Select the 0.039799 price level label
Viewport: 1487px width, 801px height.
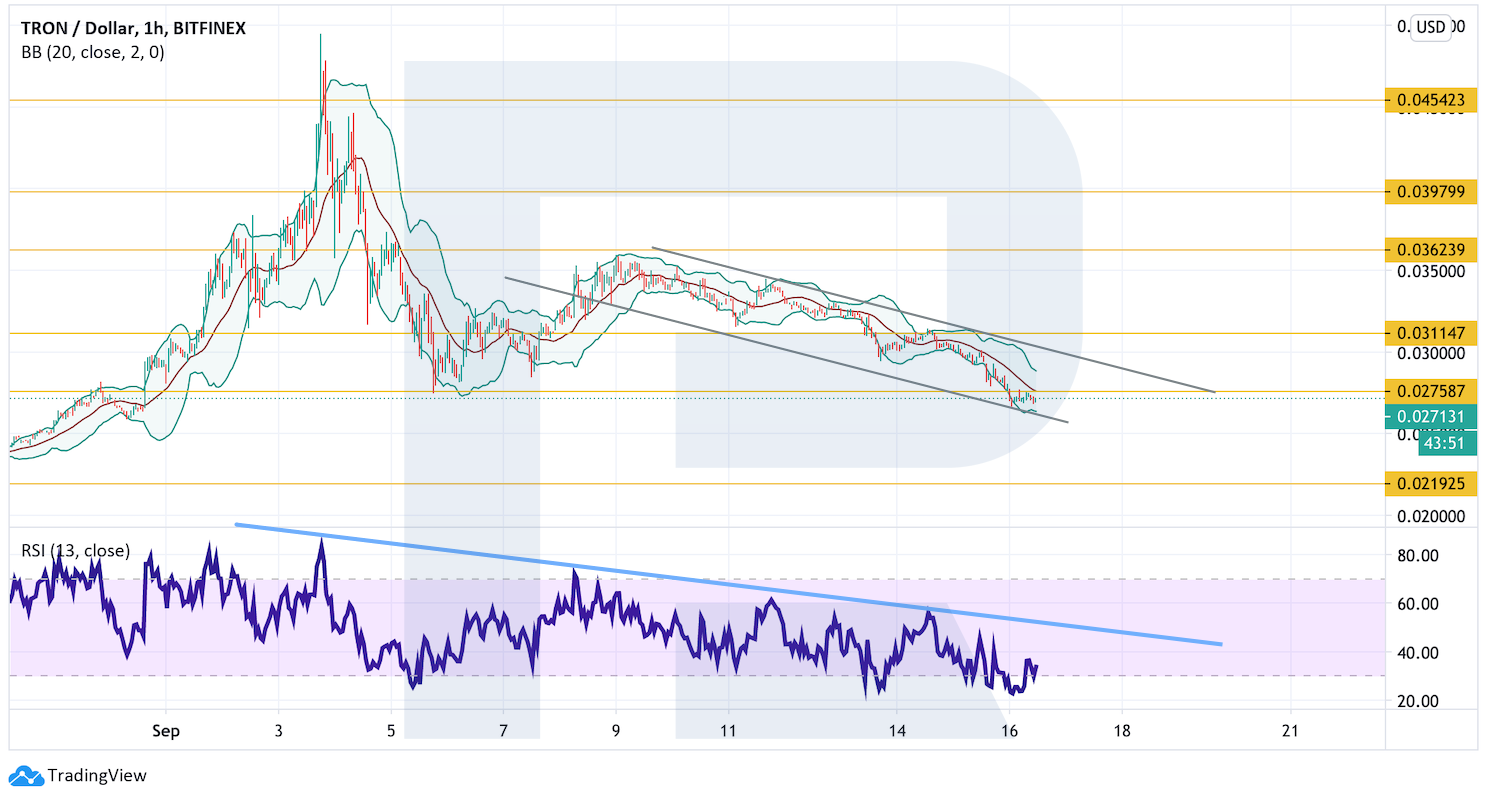(x=1430, y=191)
